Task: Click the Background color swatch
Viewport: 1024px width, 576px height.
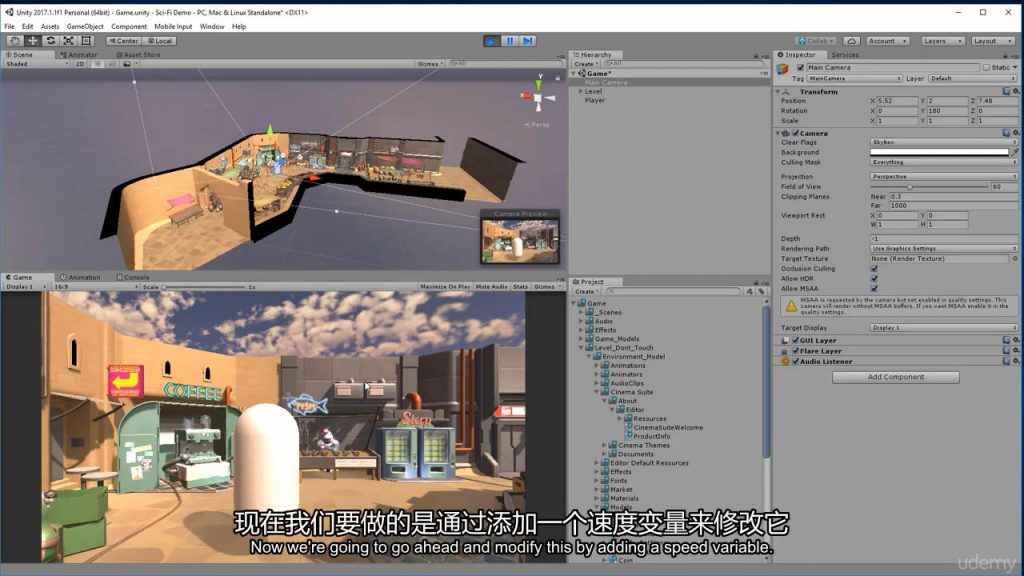Action: pyautogui.click(x=939, y=152)
